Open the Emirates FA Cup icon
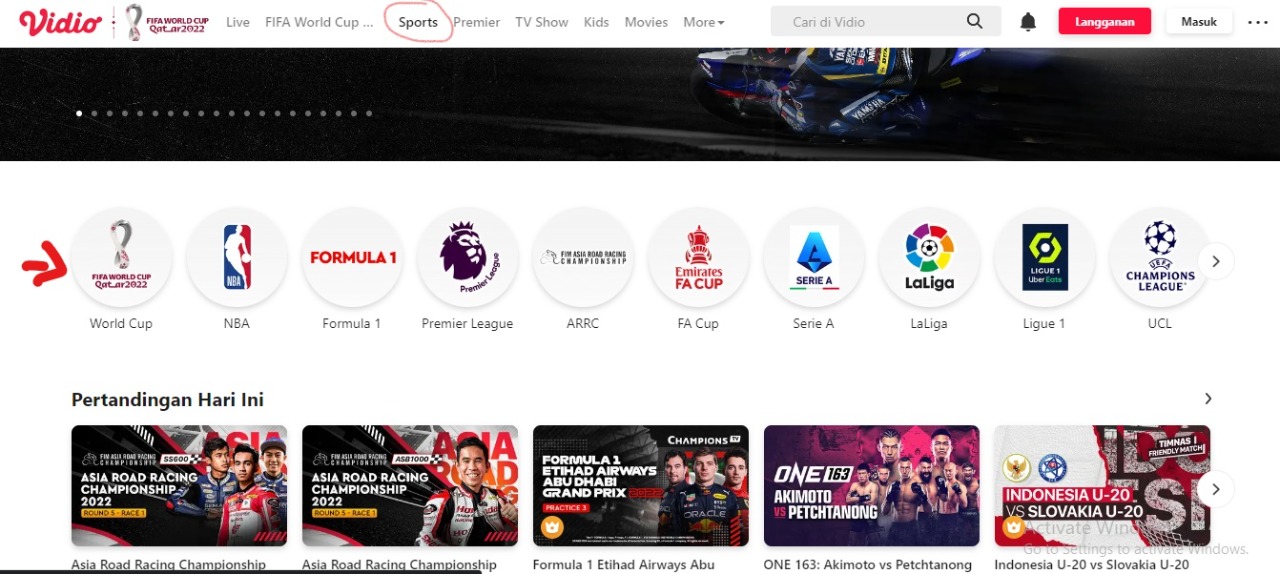This screenshot has height=574, width=1280. pos(698,257)
